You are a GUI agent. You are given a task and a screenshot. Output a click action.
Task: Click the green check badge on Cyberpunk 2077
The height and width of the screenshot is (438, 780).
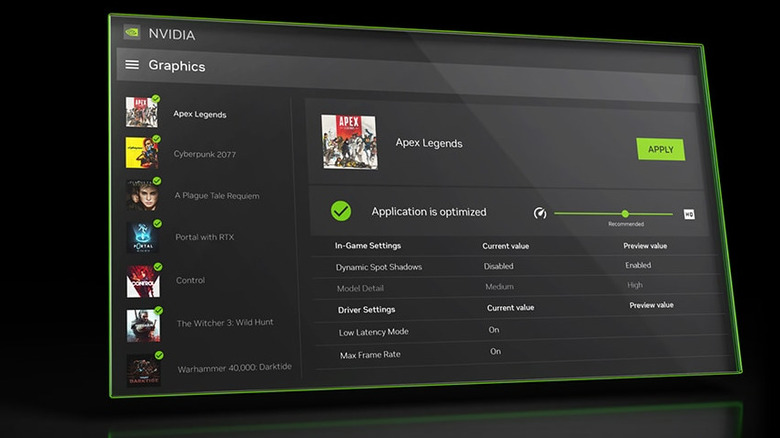coord(156,139)
